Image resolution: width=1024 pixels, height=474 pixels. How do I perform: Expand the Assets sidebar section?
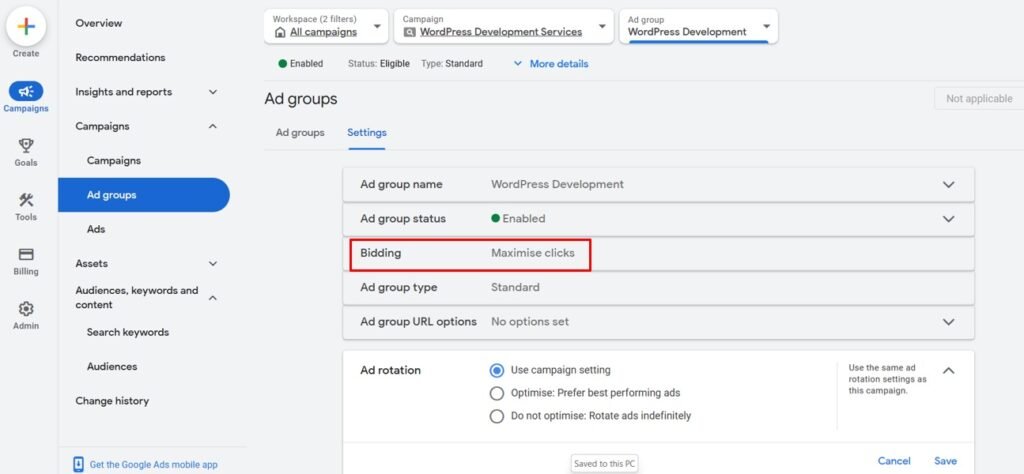[x=212, y=264]
